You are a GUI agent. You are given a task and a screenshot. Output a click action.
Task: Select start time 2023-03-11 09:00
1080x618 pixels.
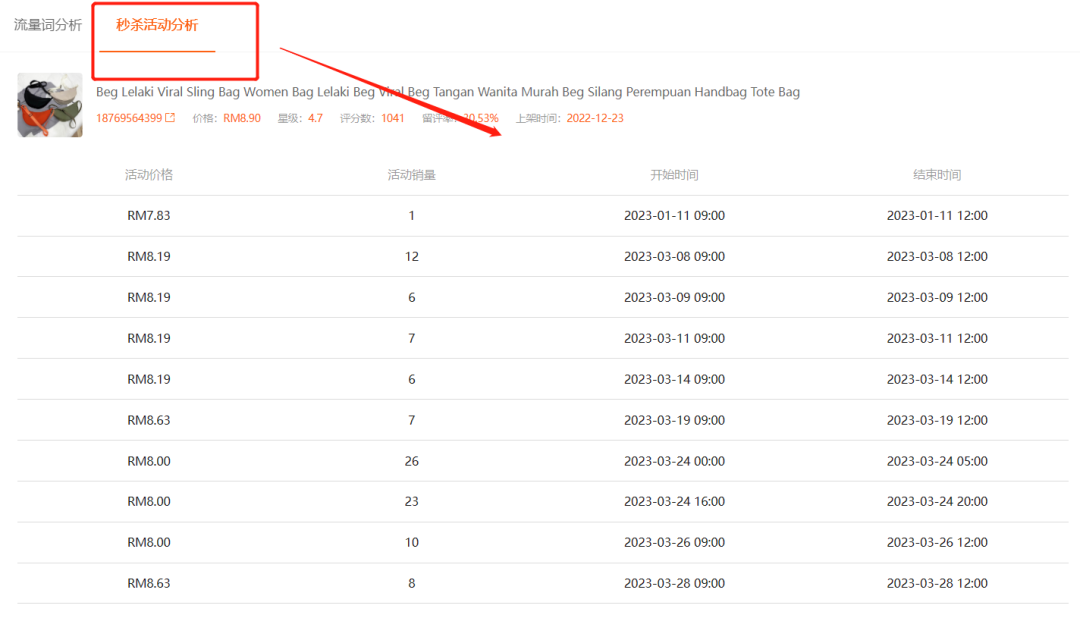674,338
